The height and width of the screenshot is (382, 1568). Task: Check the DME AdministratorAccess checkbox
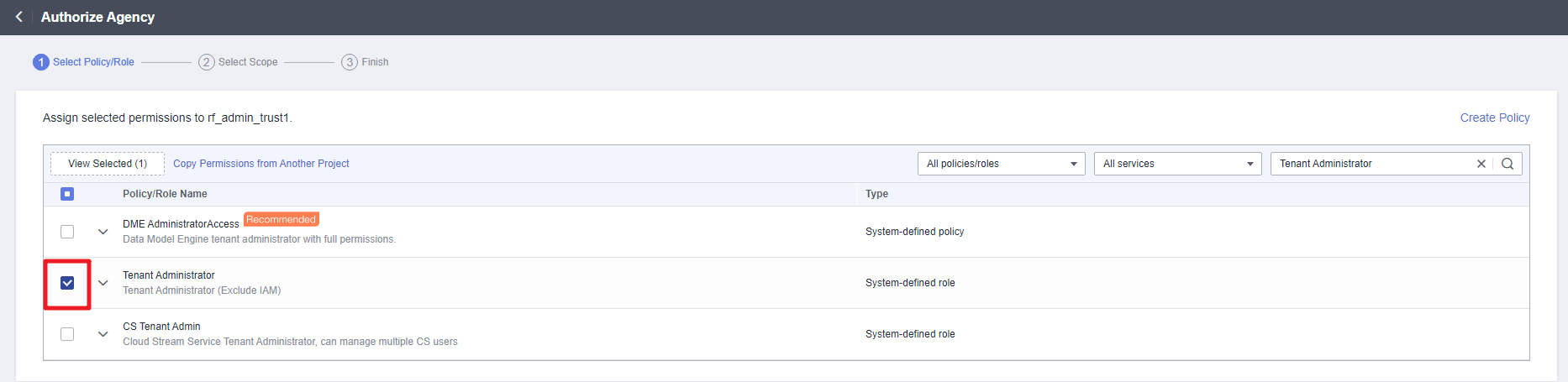click(x=67, y=232)
